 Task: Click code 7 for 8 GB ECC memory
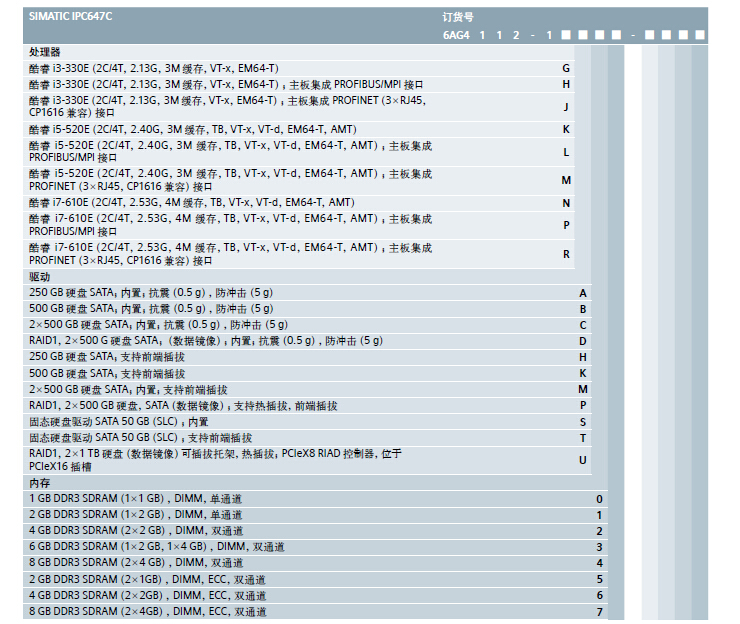600,612
